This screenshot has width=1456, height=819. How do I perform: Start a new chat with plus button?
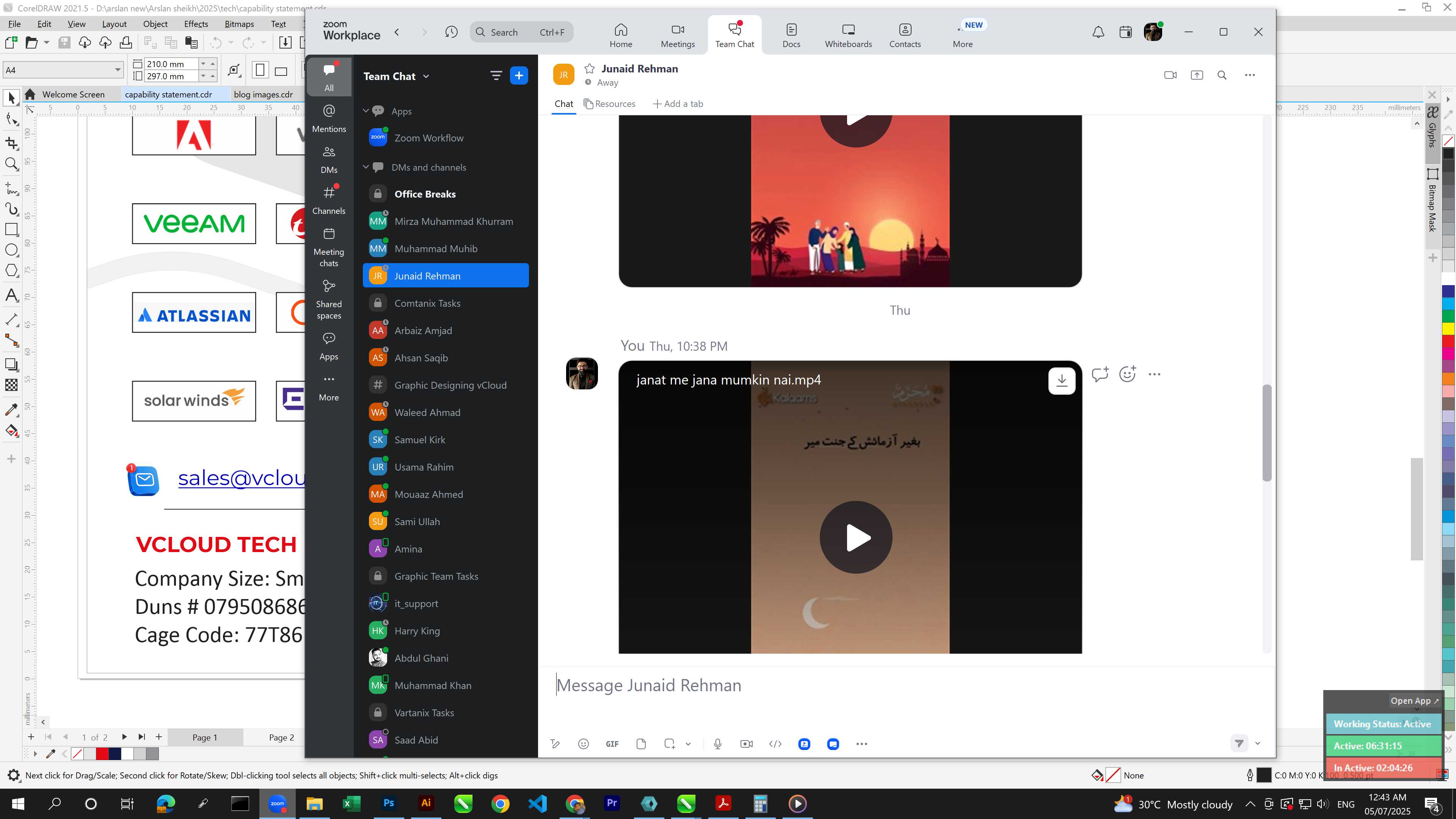tap(519, 76)
